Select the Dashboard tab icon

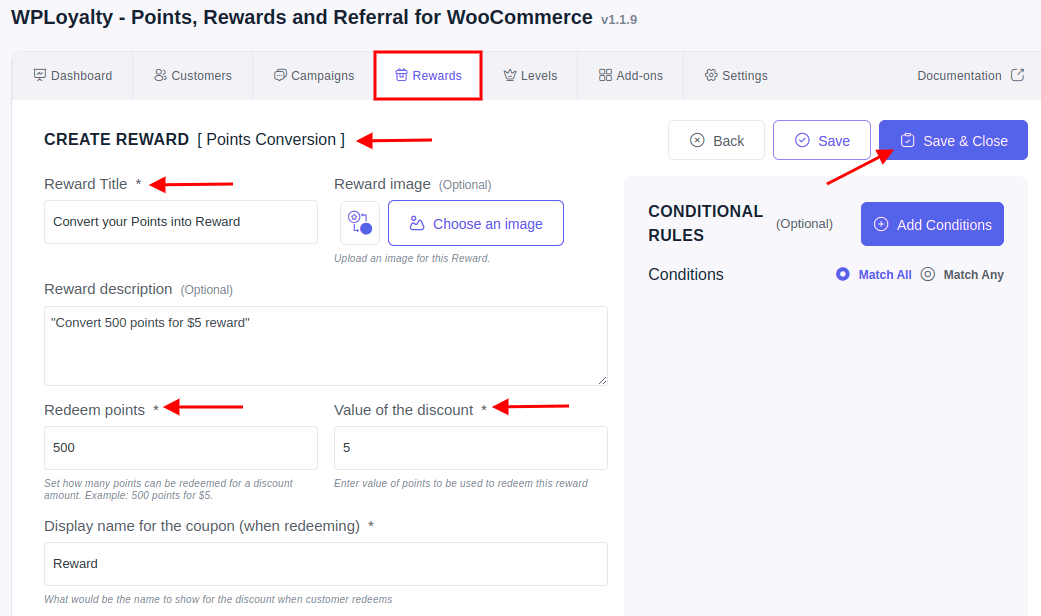tap(41, 75)
